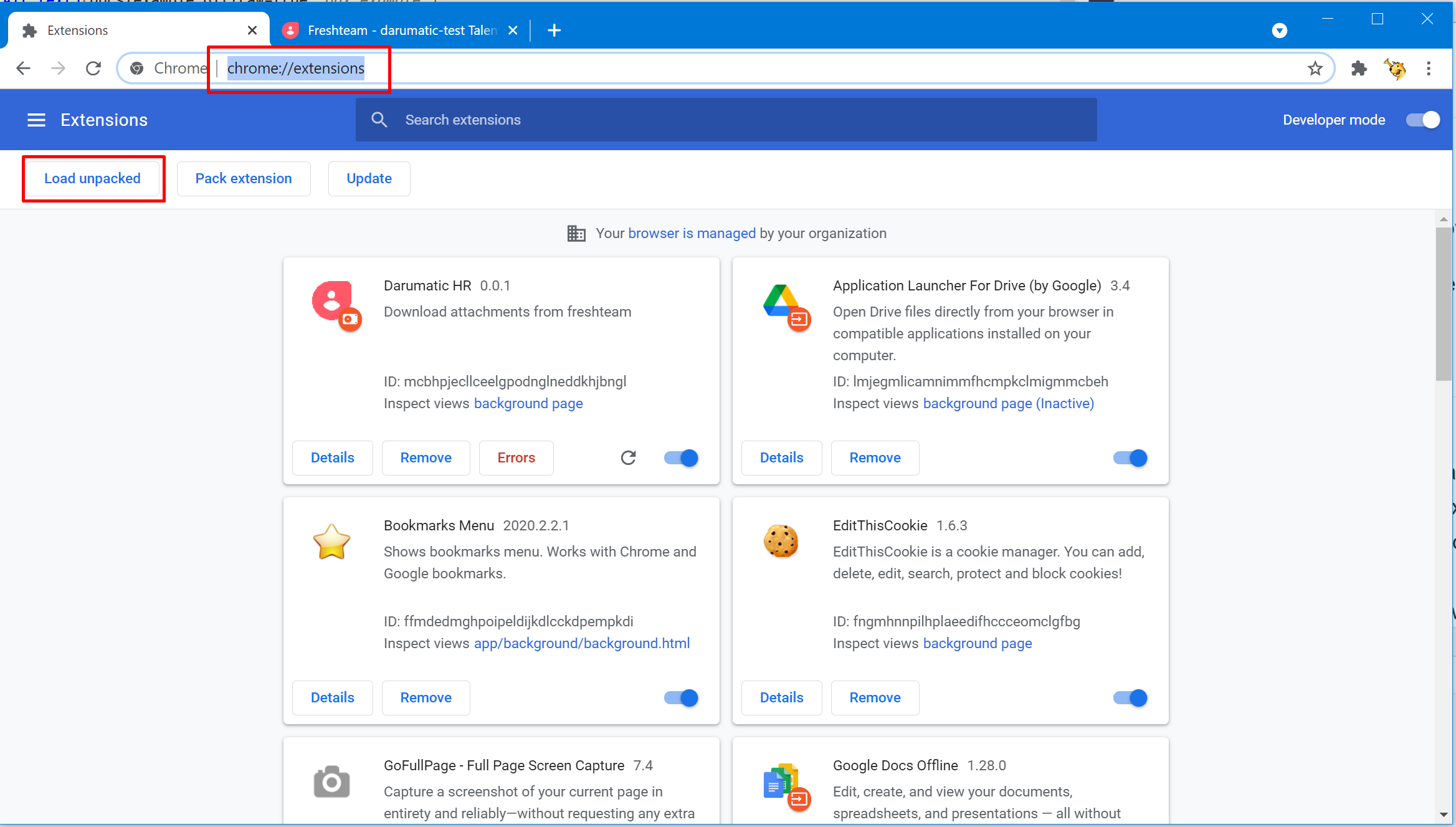Click the Search extensions field
This screenshot has width=1456, height=827.
726,120
